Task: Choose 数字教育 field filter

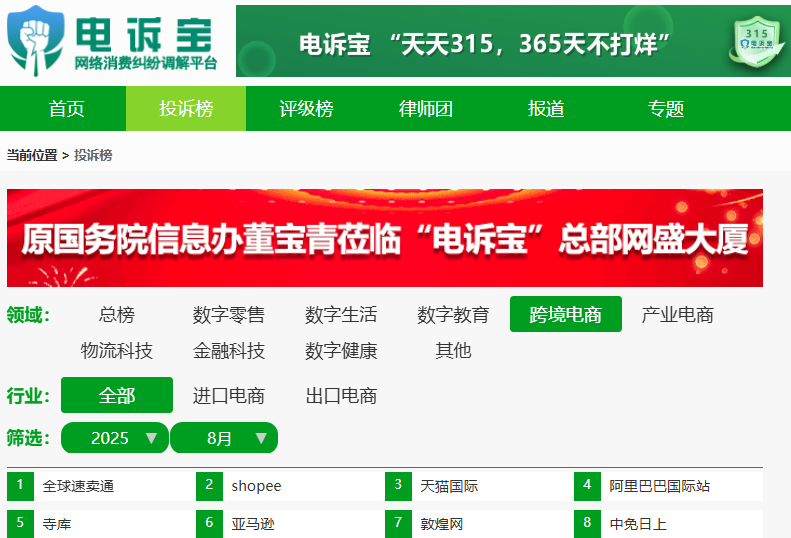Action: (453, 314)
